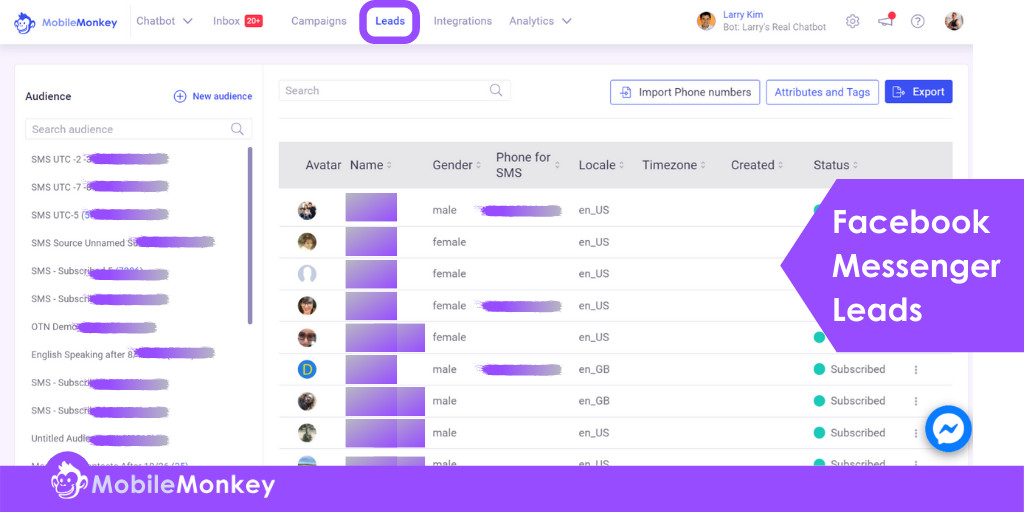Sort table by Gender column
The width and height of the screenshot is (1024, 512).
[456, 165]
